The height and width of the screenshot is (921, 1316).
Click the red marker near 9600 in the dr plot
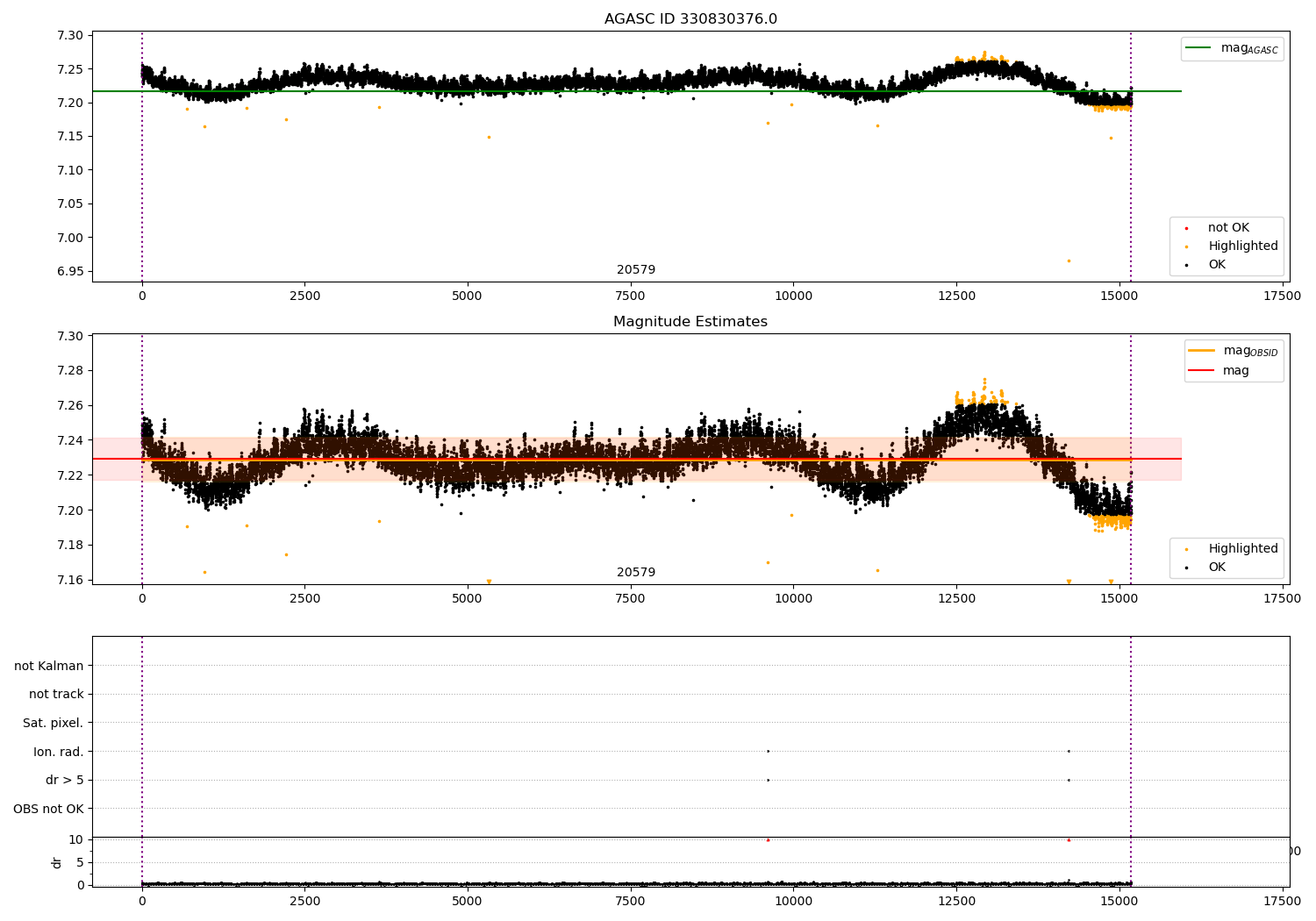pyautogui.click(x=768, y=839)
